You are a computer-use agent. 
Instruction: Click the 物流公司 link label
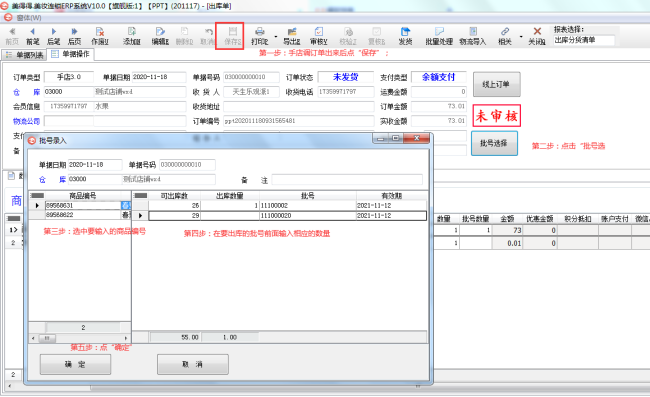(27, 121)
